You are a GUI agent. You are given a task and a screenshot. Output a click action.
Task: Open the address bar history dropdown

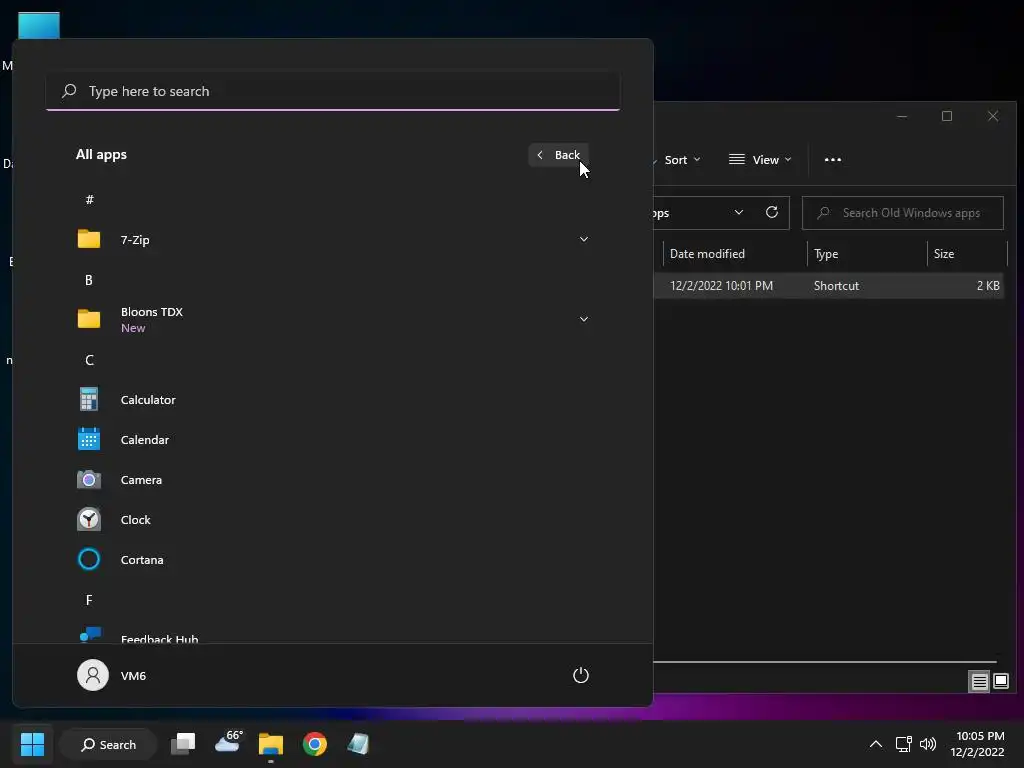click(739, 212)
